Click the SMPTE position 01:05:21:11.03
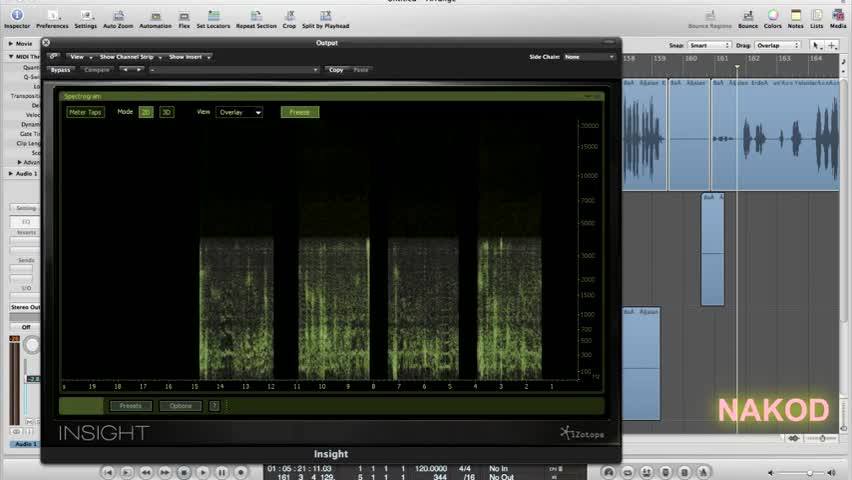The width and height of the screenshot is (852, 480). click(x=299, y=468)
